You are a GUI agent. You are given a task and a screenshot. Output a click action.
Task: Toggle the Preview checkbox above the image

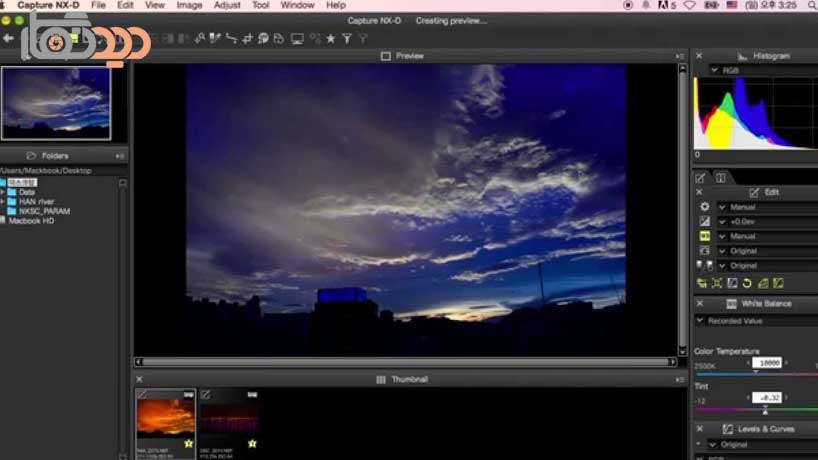point(386,56)
